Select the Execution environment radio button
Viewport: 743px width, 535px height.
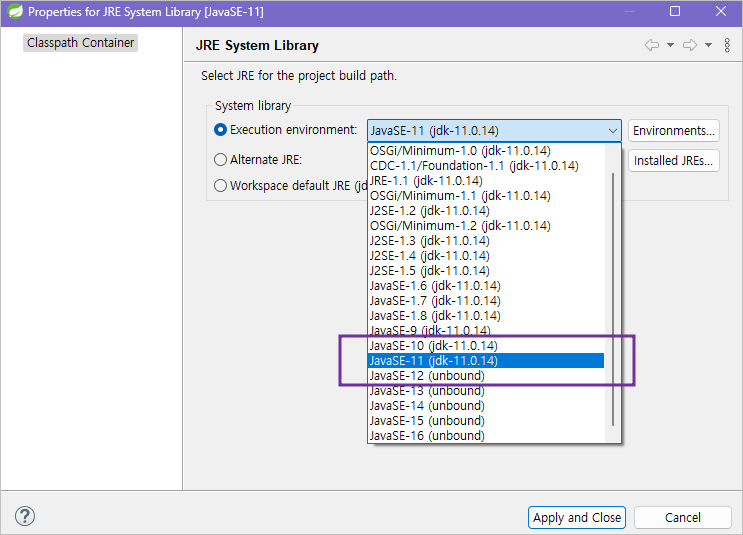click(x=220, y=130)
